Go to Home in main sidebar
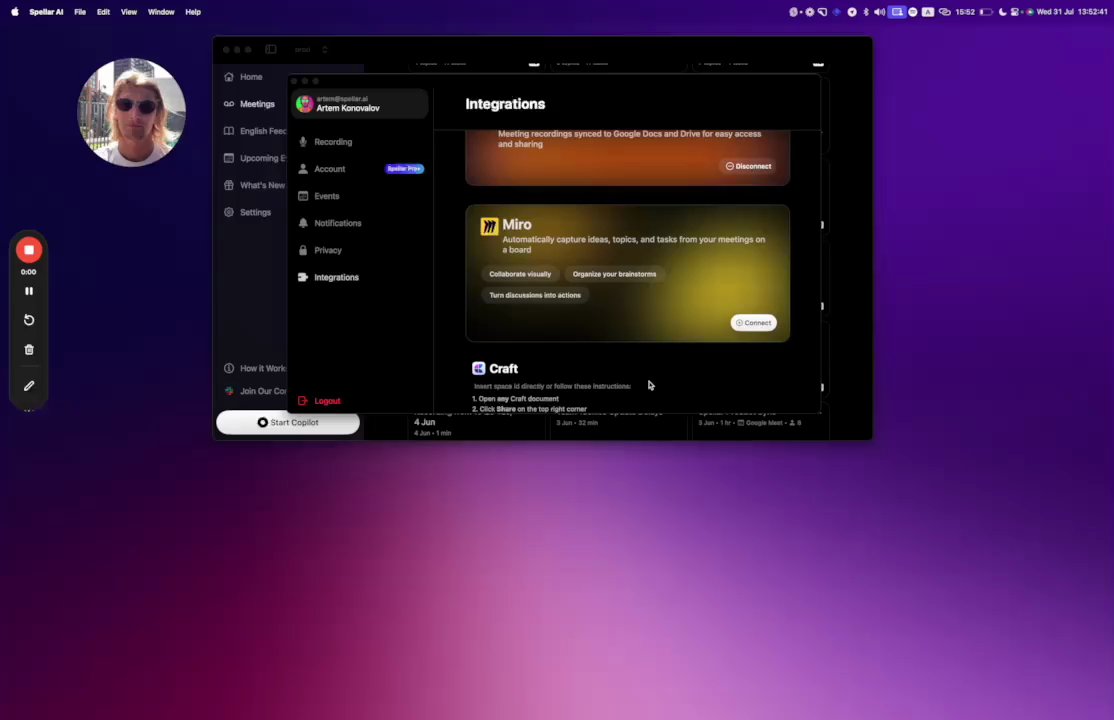 coord(244,77)
